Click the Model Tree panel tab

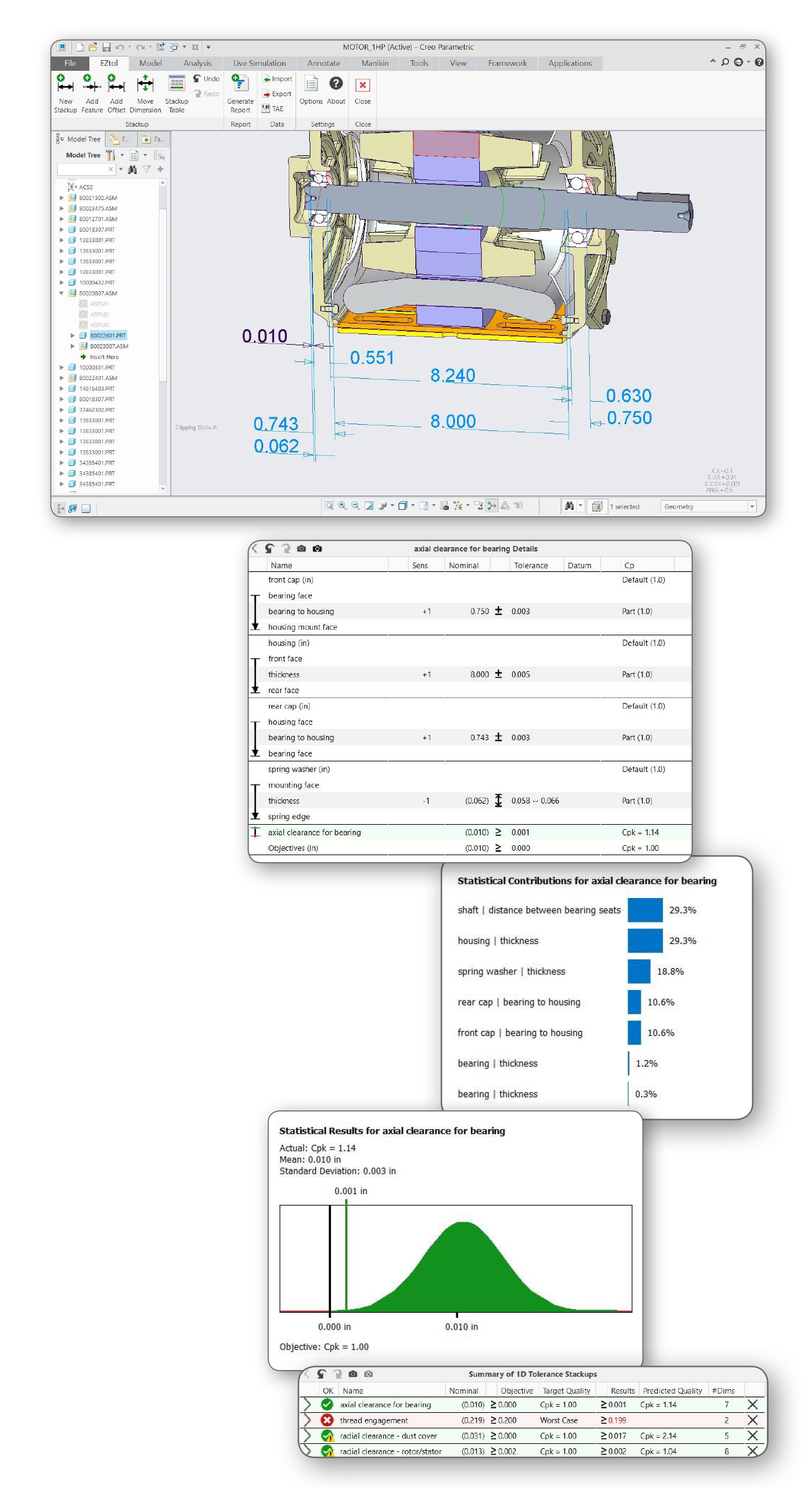(x=79, y=139)
